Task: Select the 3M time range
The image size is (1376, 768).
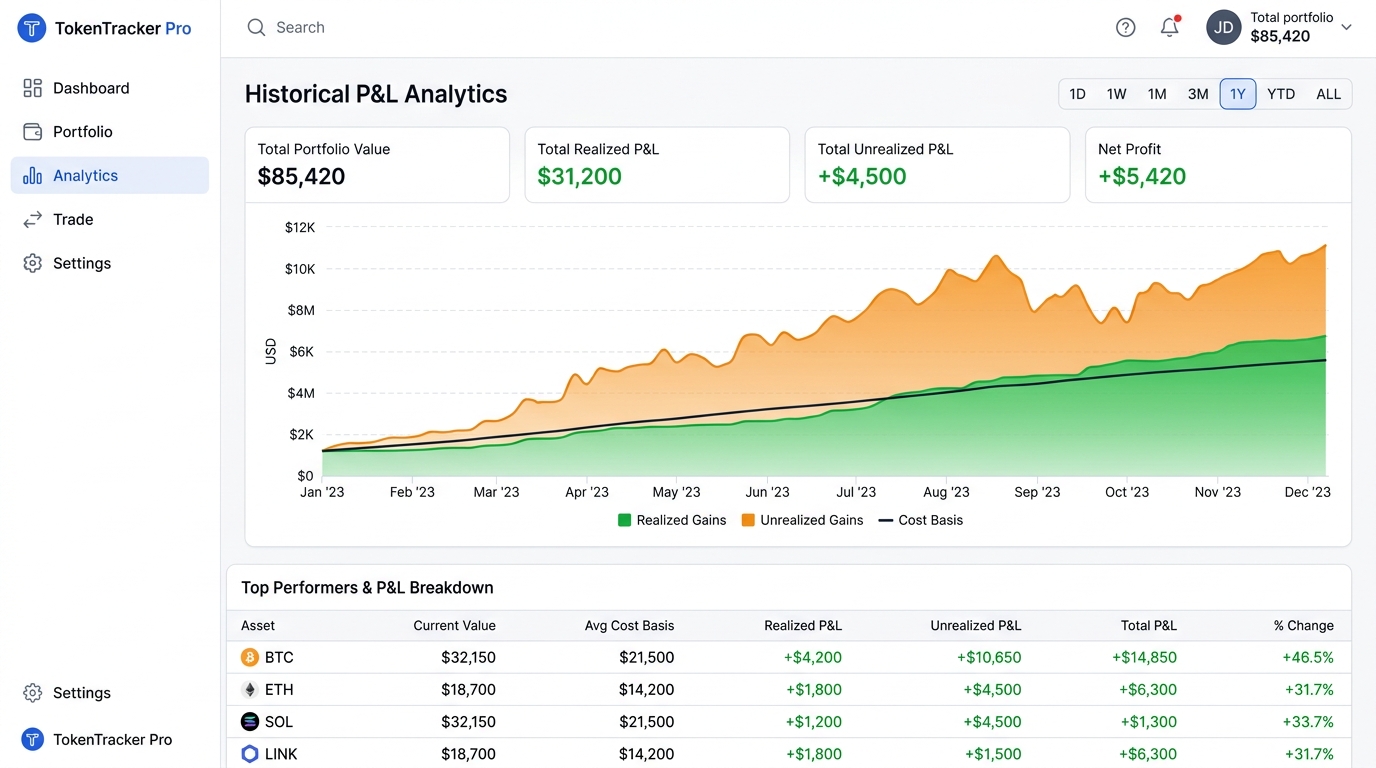Action: click(x=1198, y=94)
